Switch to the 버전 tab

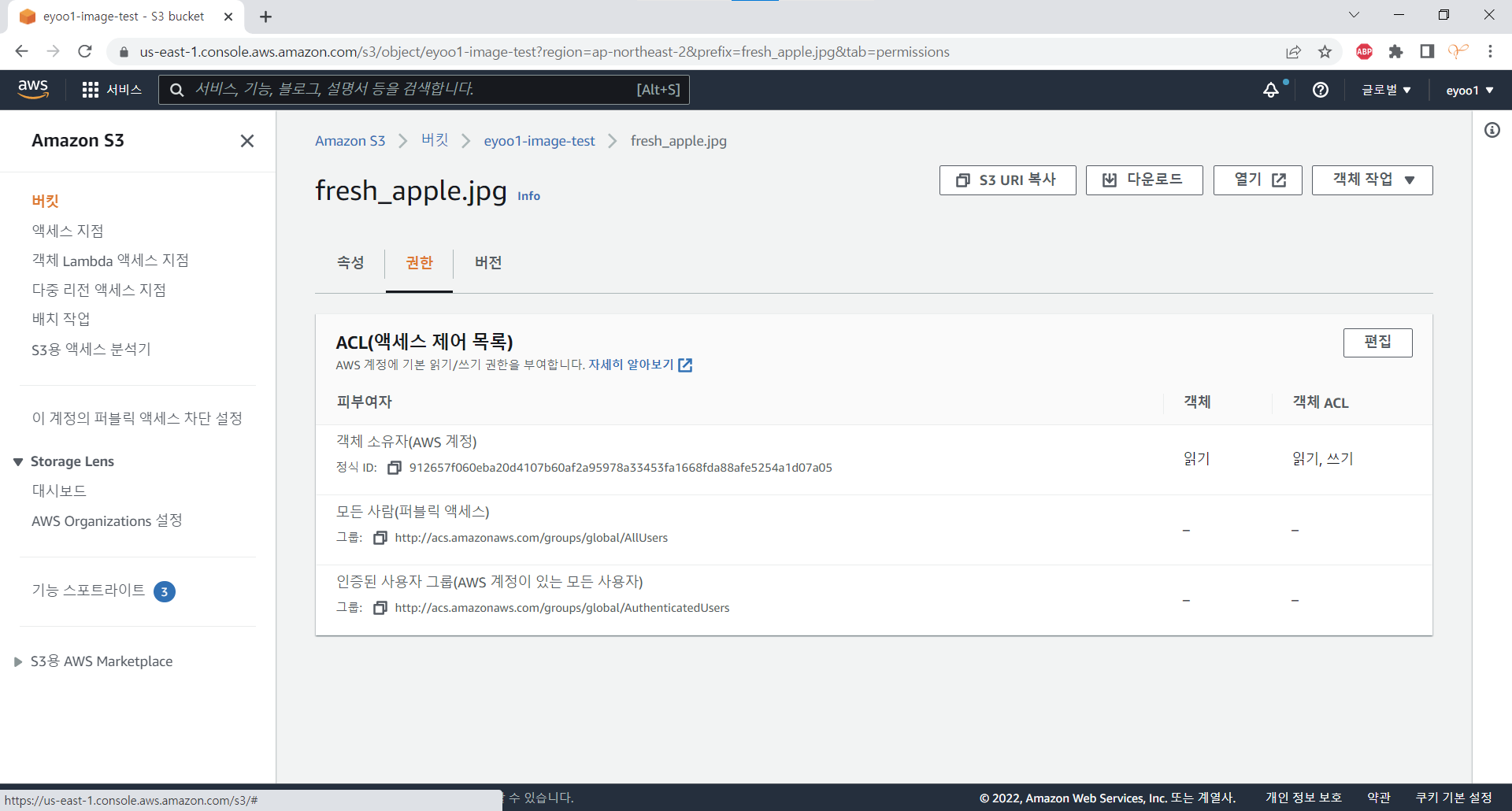(x=488, y=263)
